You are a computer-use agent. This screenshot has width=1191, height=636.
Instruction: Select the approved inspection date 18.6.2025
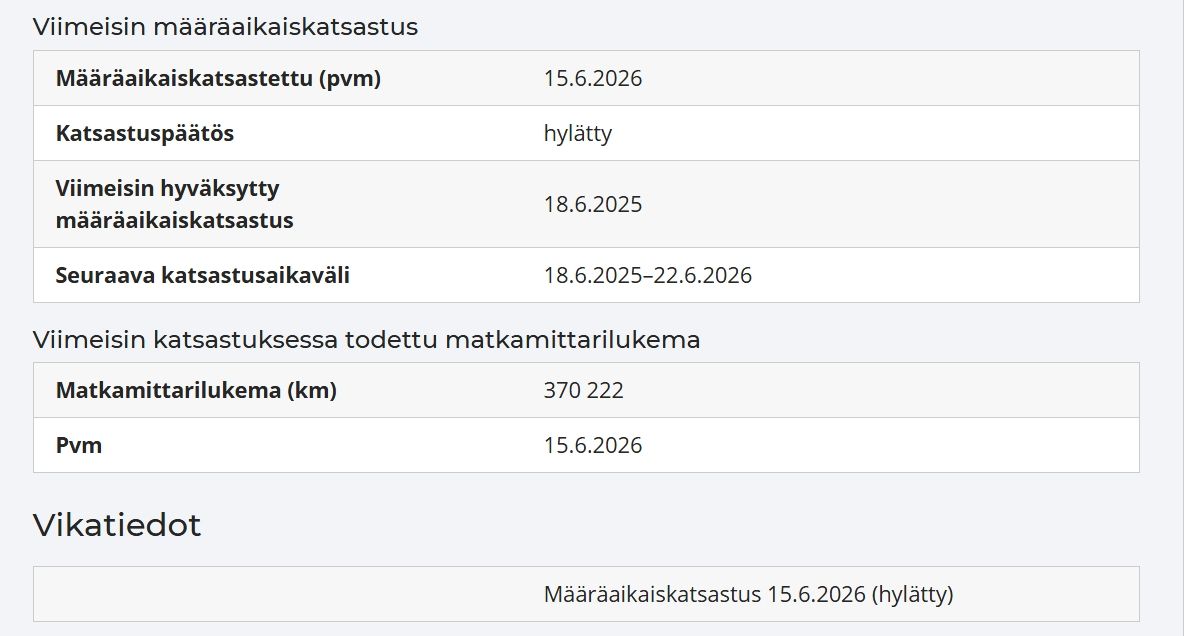[x=592, y=204]
